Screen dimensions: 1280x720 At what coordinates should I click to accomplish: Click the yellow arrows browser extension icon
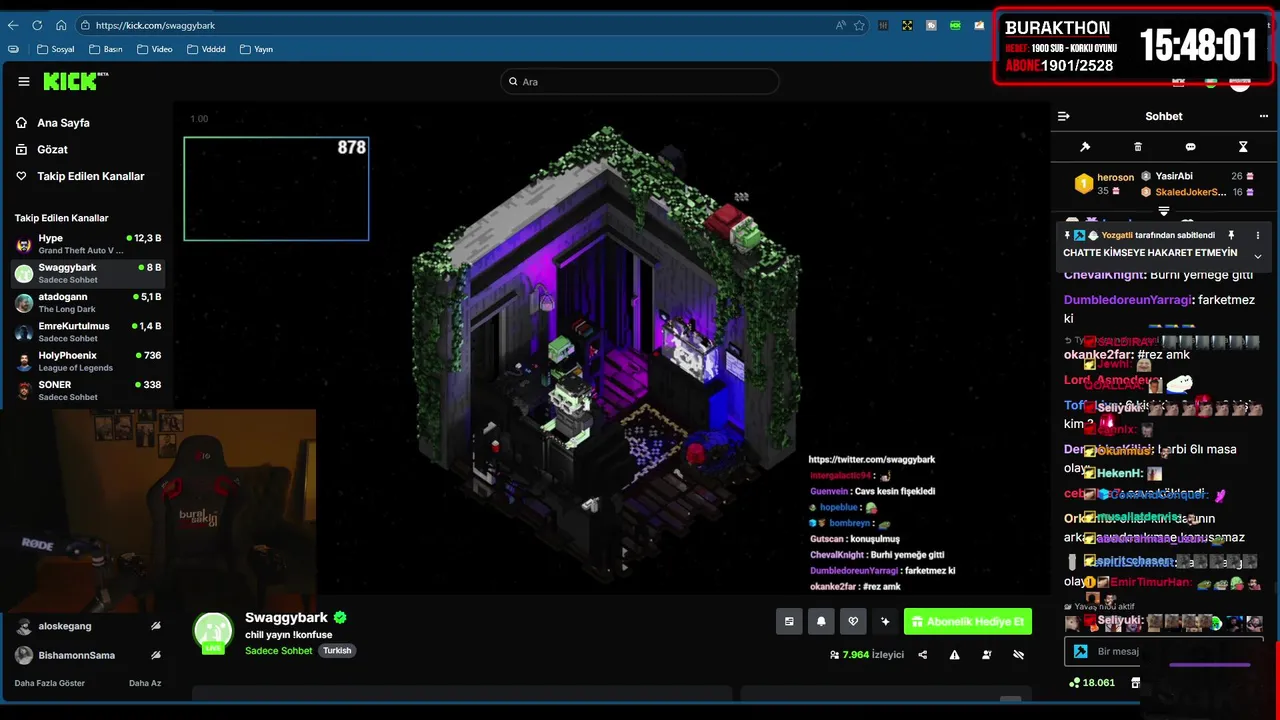click(x=907, y=25)
